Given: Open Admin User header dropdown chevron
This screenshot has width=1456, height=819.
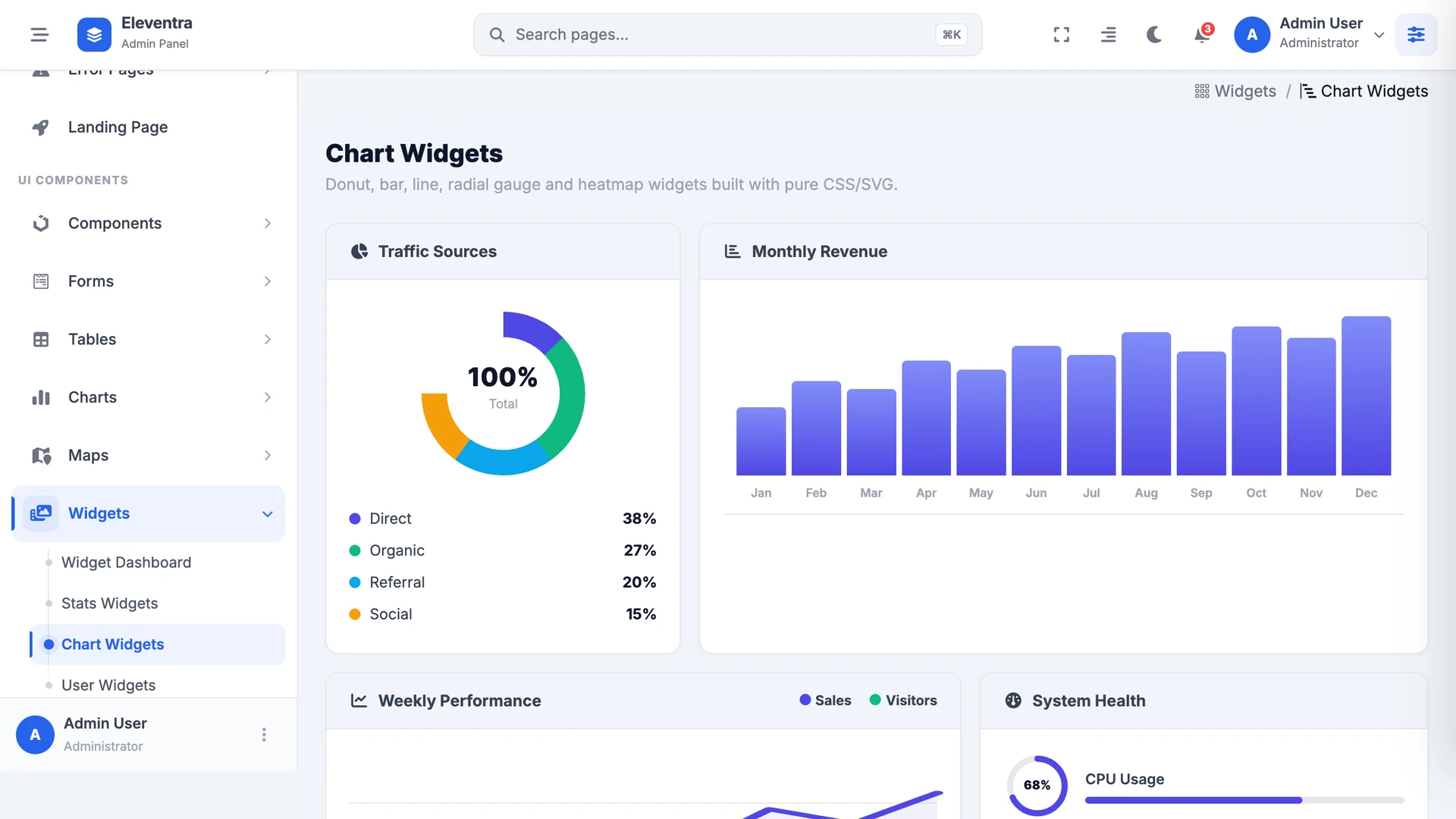Looking at the screenshot, I should pos(1379,35).
